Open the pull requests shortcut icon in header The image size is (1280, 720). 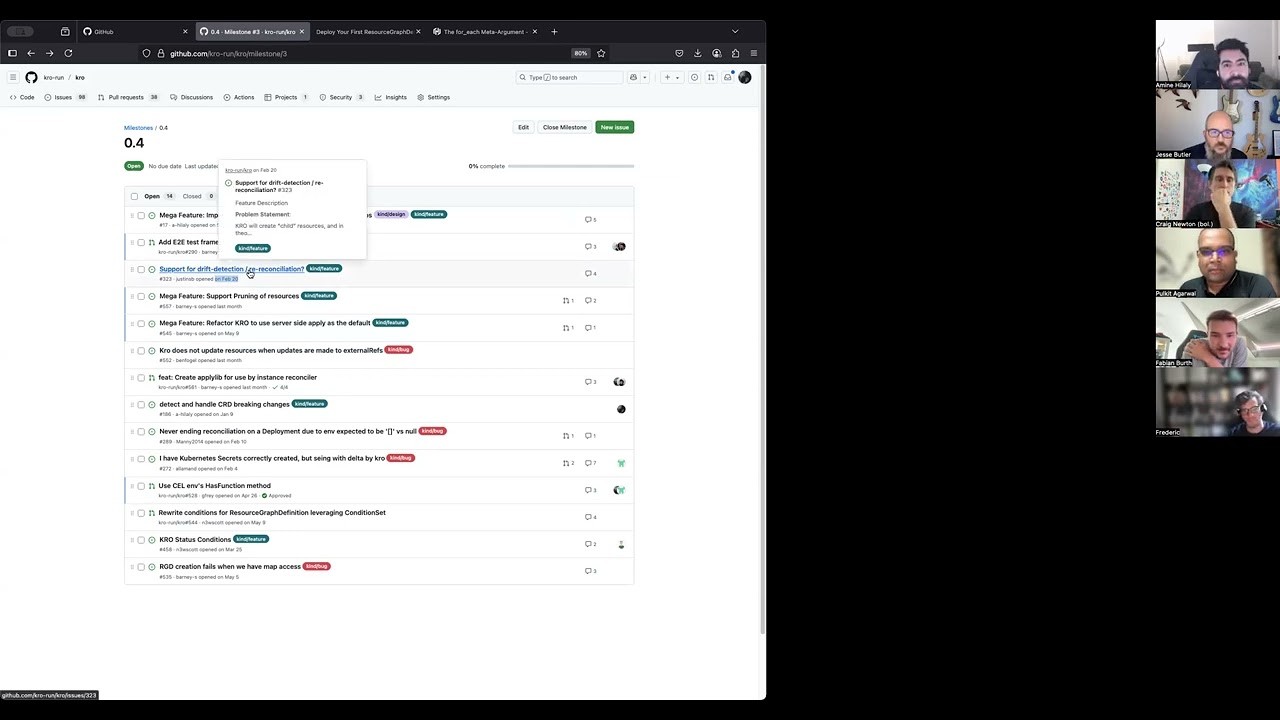click(711, 77)
